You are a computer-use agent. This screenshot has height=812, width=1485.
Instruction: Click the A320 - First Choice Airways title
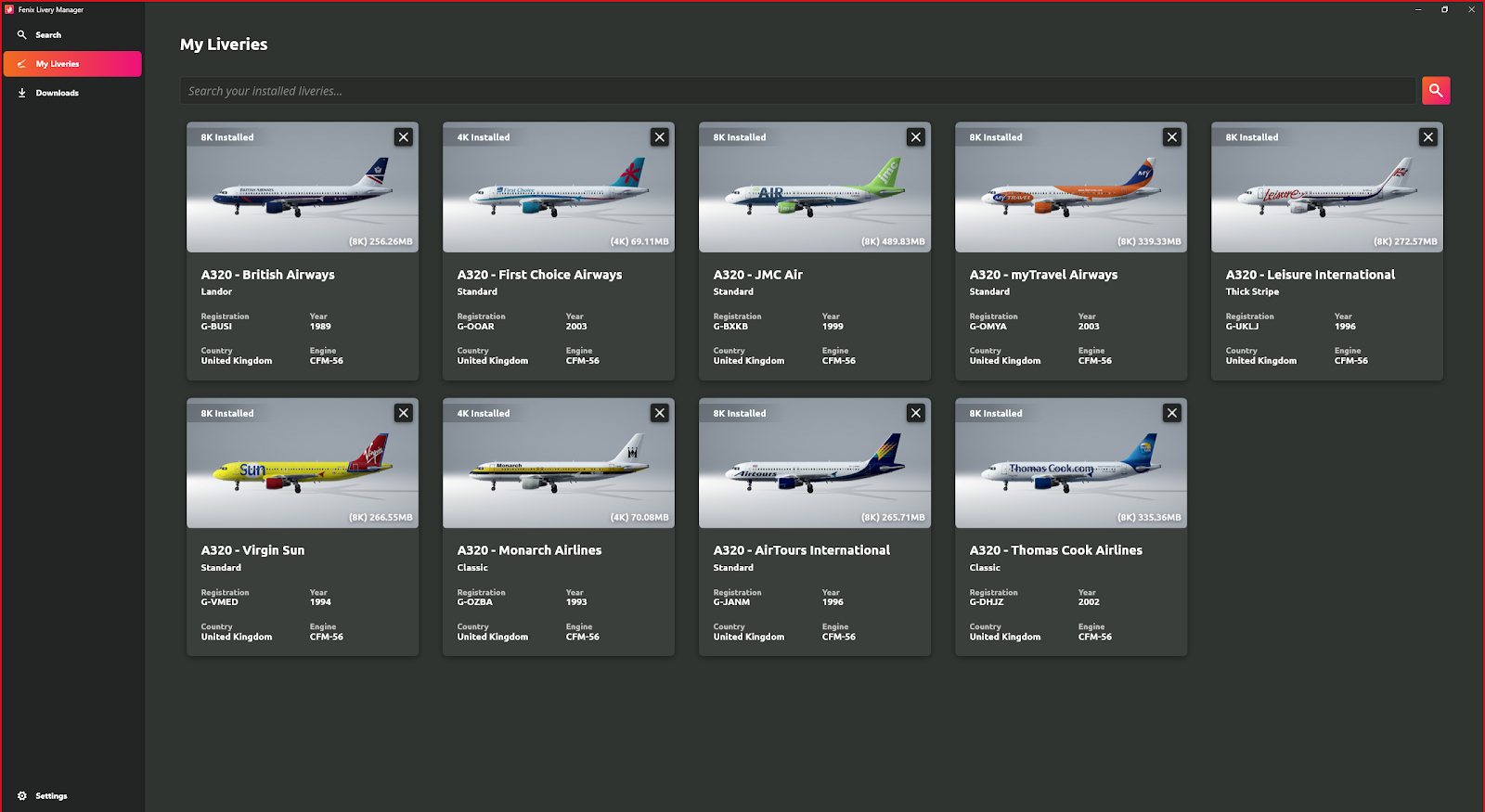coord(540,275)
